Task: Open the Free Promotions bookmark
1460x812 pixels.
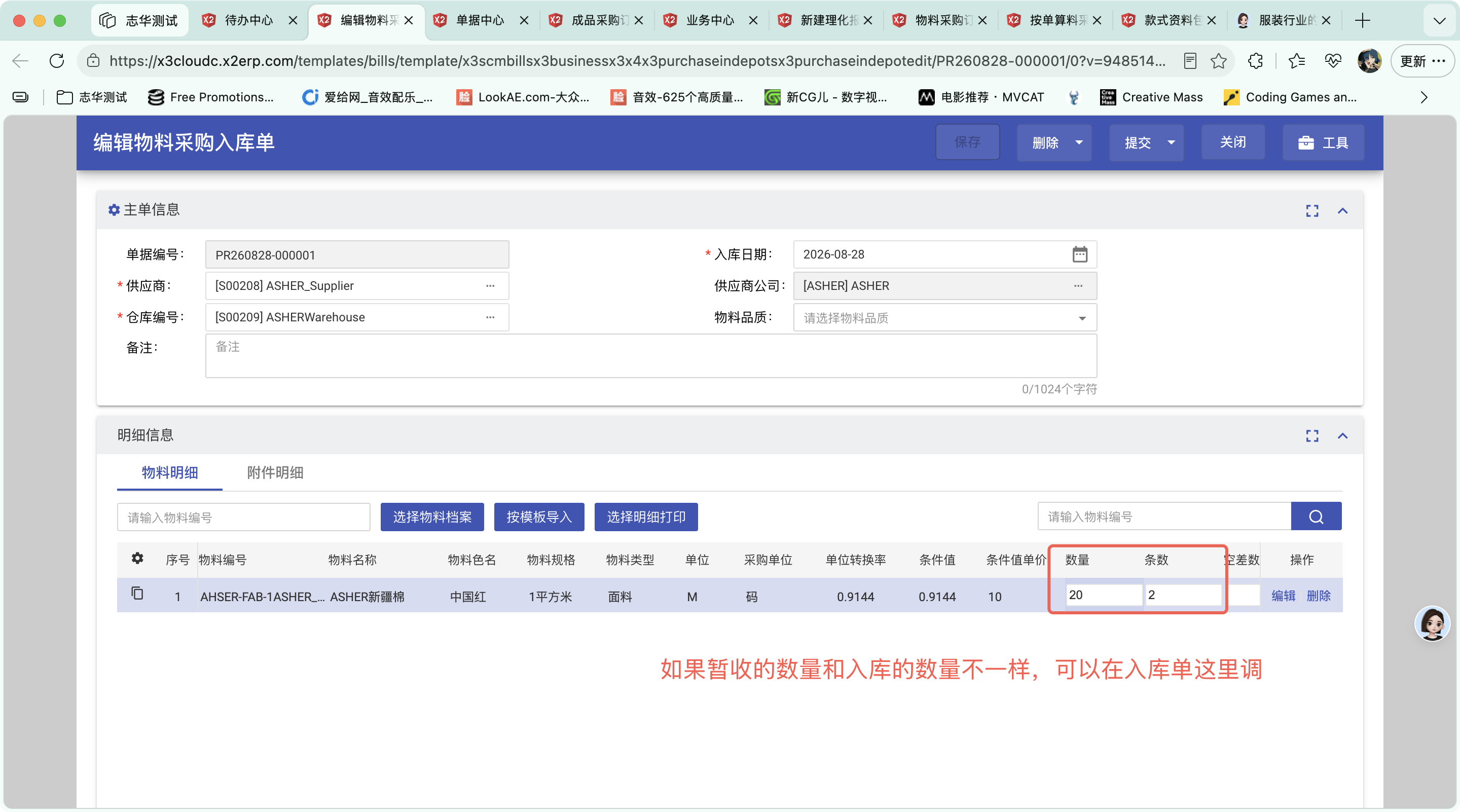Action: pos(210,97)
